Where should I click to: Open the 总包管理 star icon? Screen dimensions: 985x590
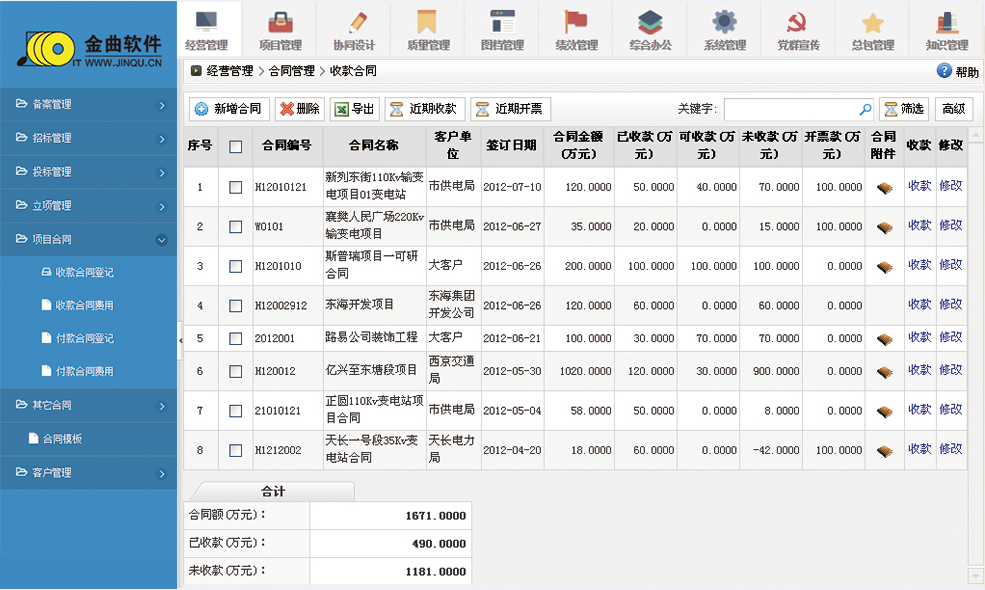(872, 22)
